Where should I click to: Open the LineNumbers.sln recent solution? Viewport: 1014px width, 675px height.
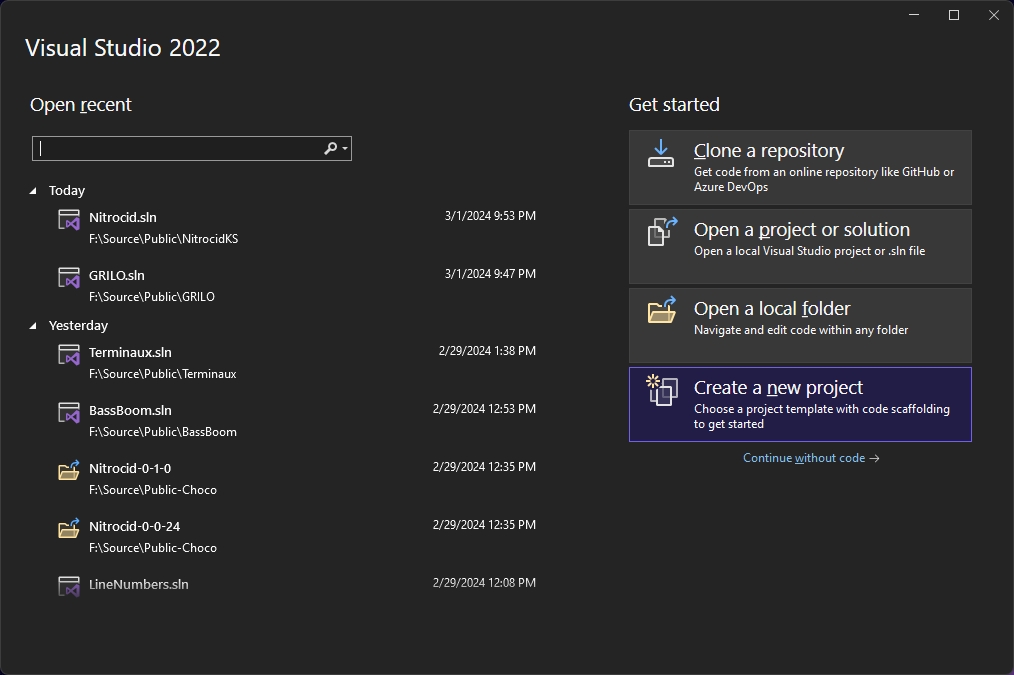coord(138,584)
